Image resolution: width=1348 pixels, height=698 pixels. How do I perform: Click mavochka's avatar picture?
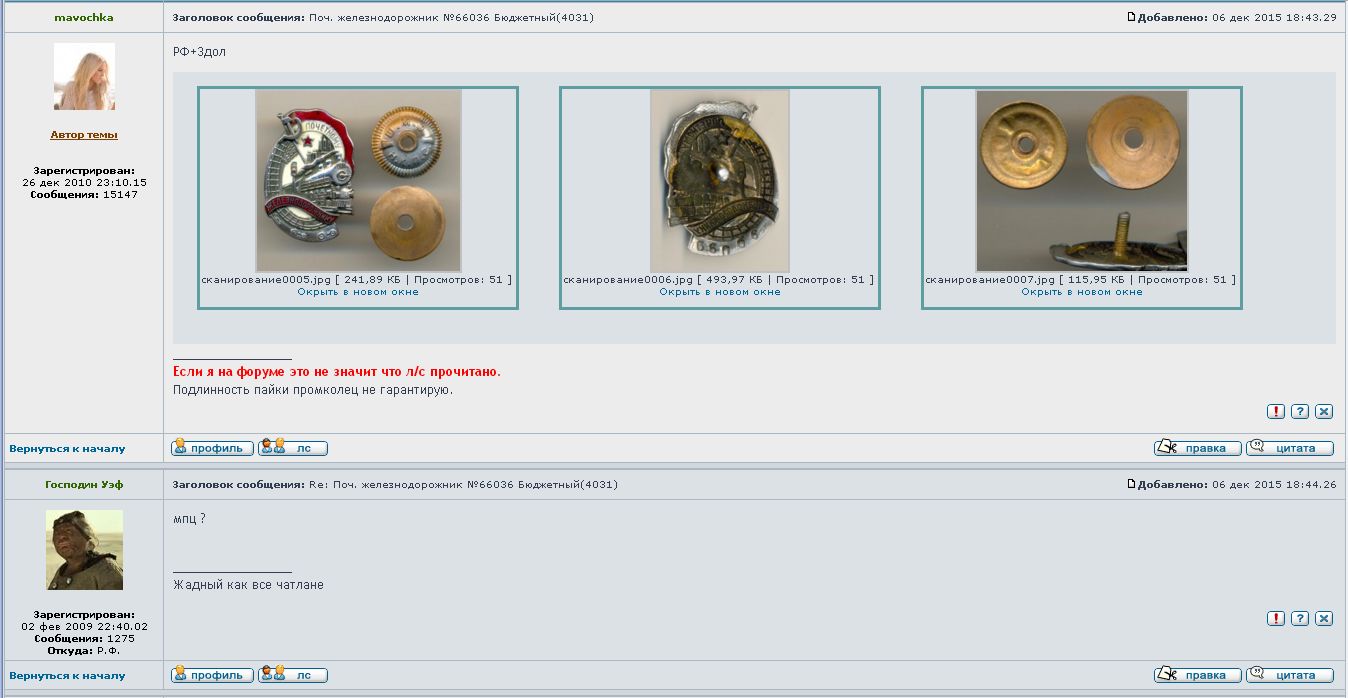84,77
